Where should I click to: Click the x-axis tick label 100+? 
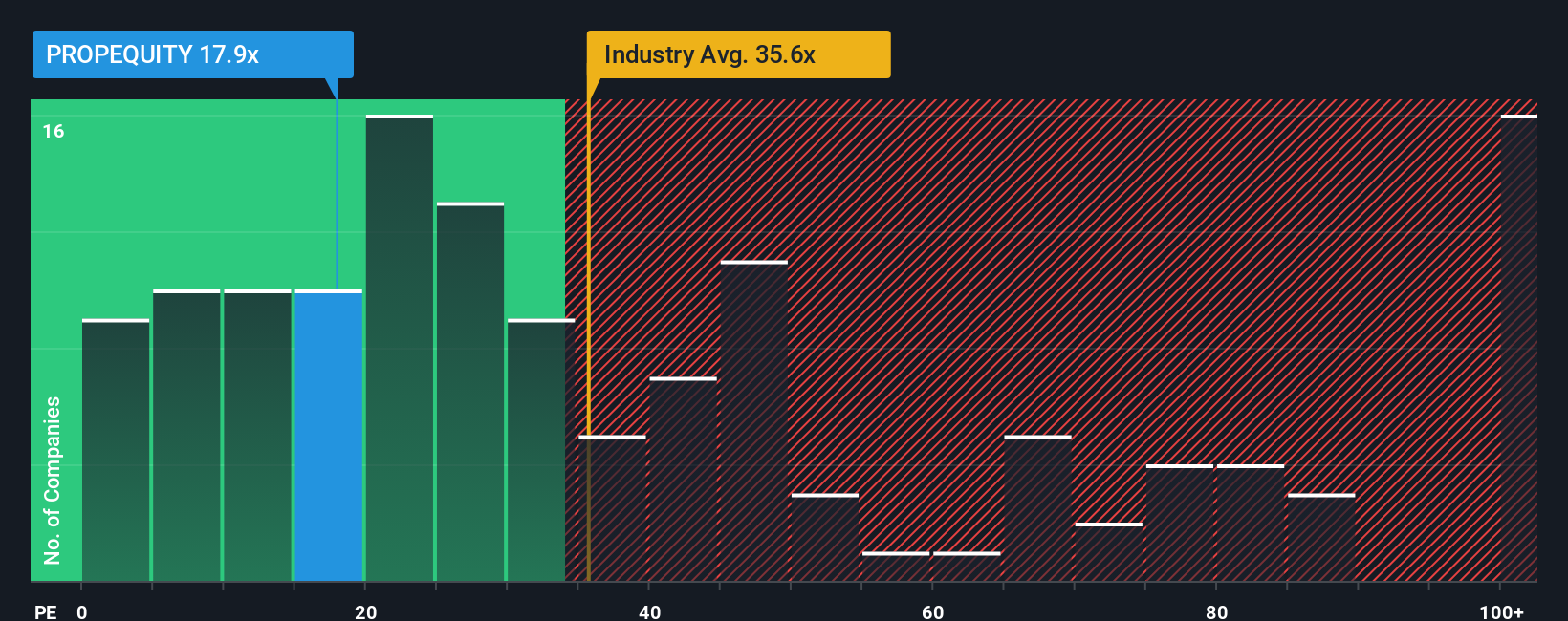(x=1502, y=611)
